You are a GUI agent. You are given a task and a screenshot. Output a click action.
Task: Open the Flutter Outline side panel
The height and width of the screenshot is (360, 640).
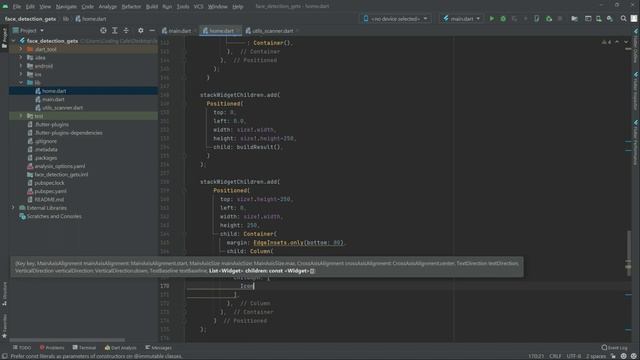(x=636, y=45)
